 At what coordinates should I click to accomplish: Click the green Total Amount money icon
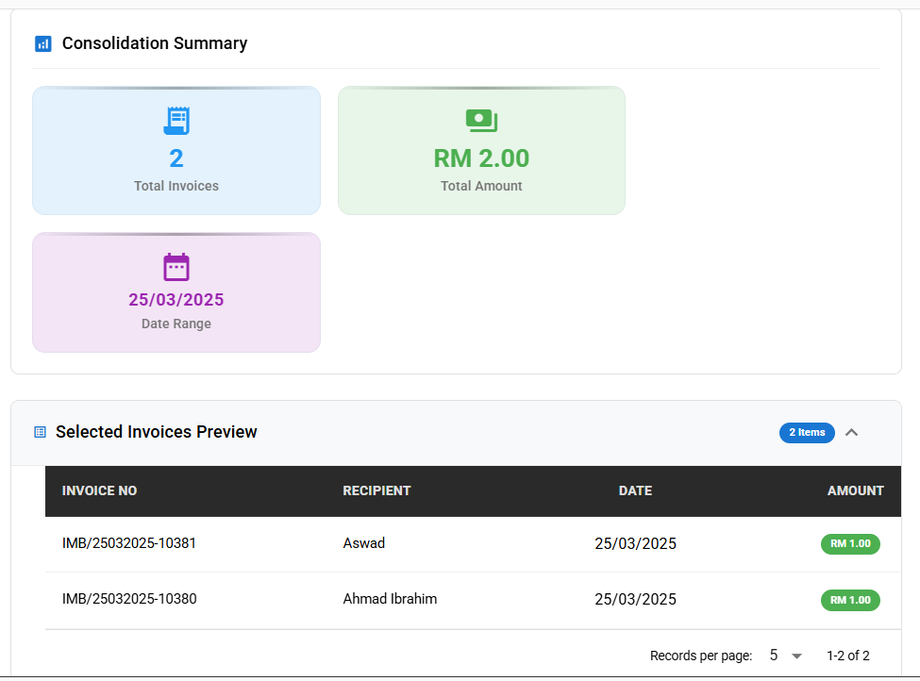pos(481,121)
